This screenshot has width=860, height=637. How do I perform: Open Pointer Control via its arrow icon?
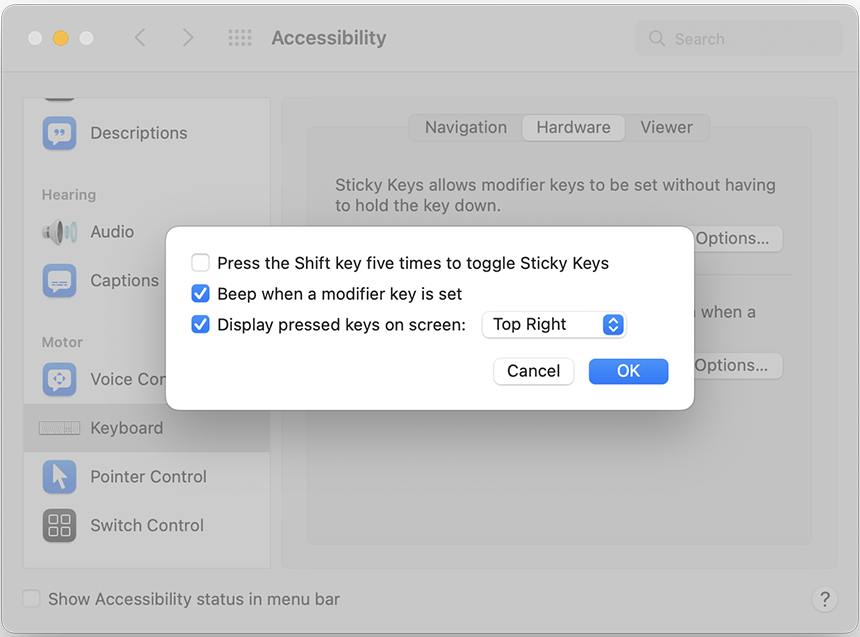pyautogui.click(x=59, y=477)
